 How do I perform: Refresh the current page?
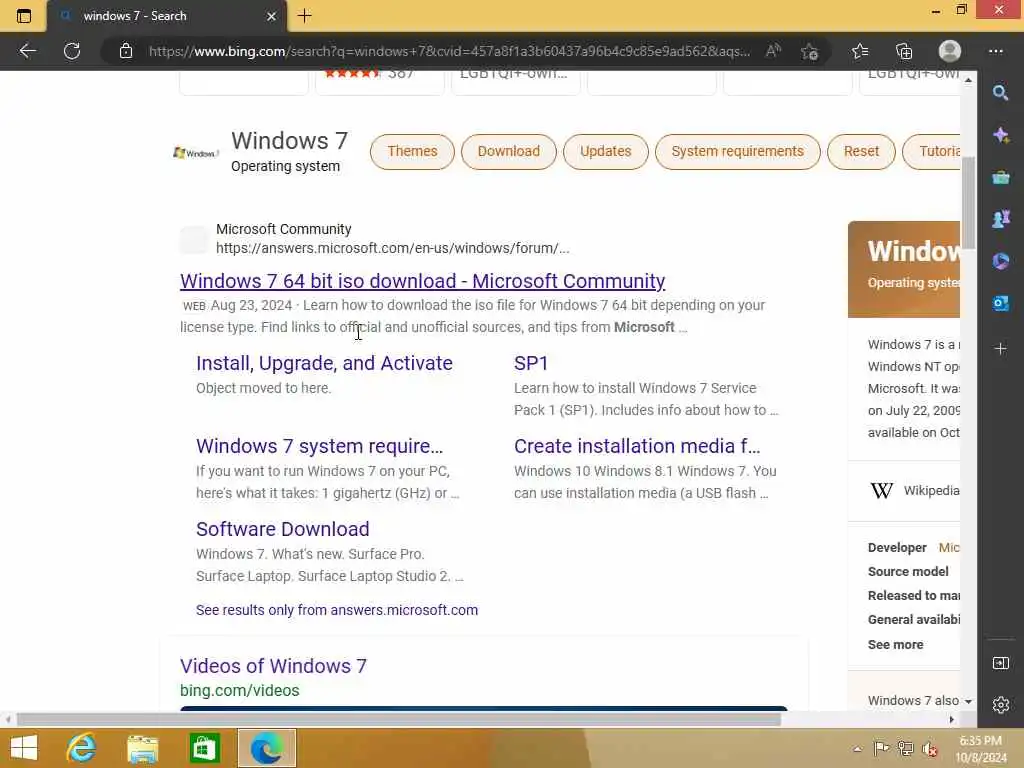72,51
